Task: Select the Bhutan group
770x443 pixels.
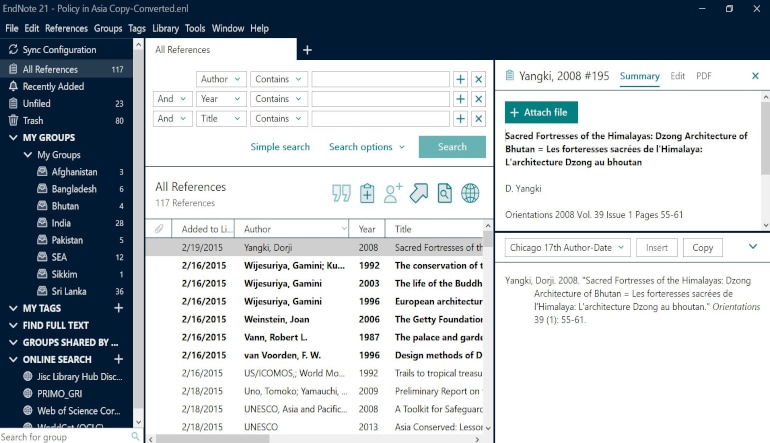Action: (x=66, y=206)
